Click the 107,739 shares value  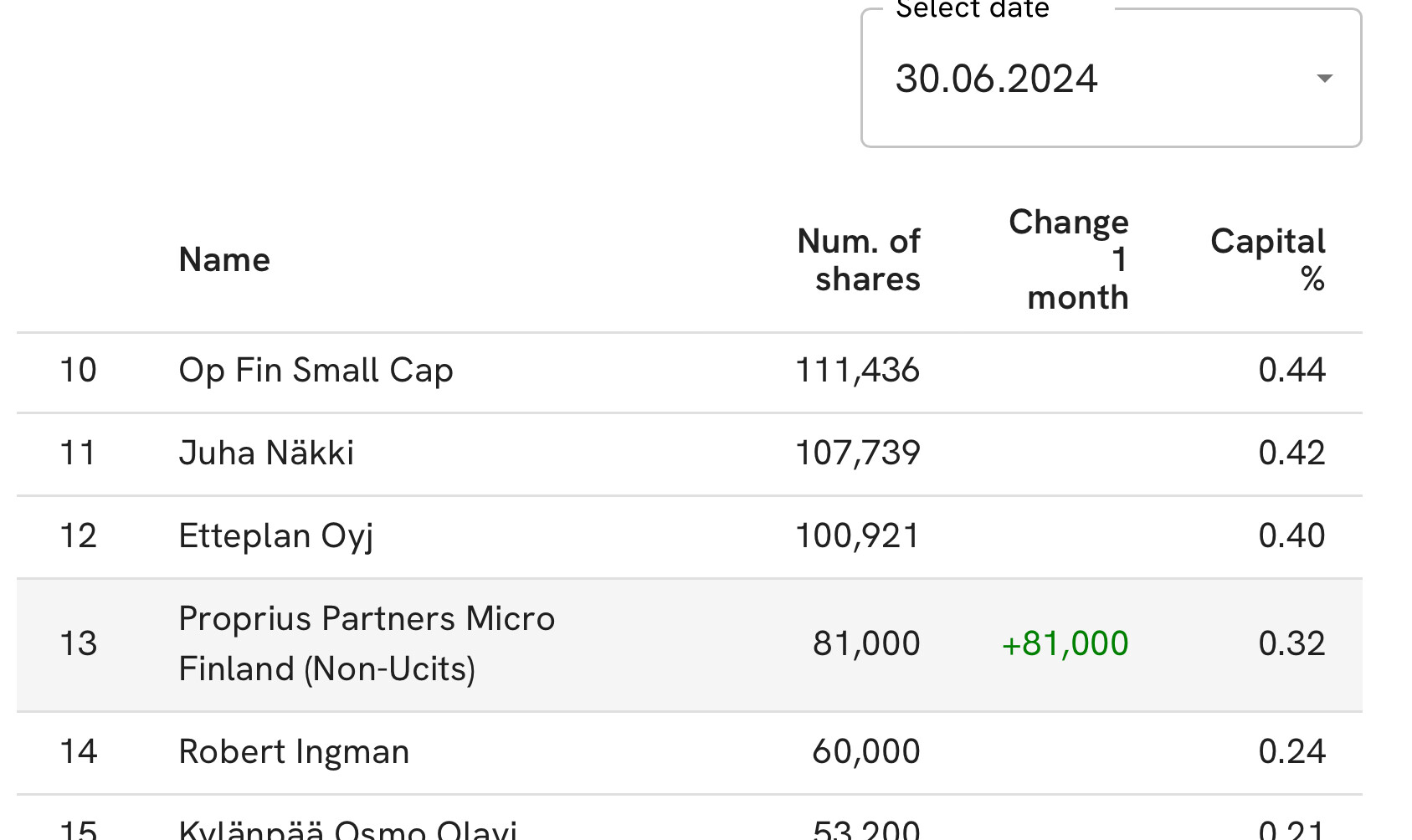click(x=857, y=453)
